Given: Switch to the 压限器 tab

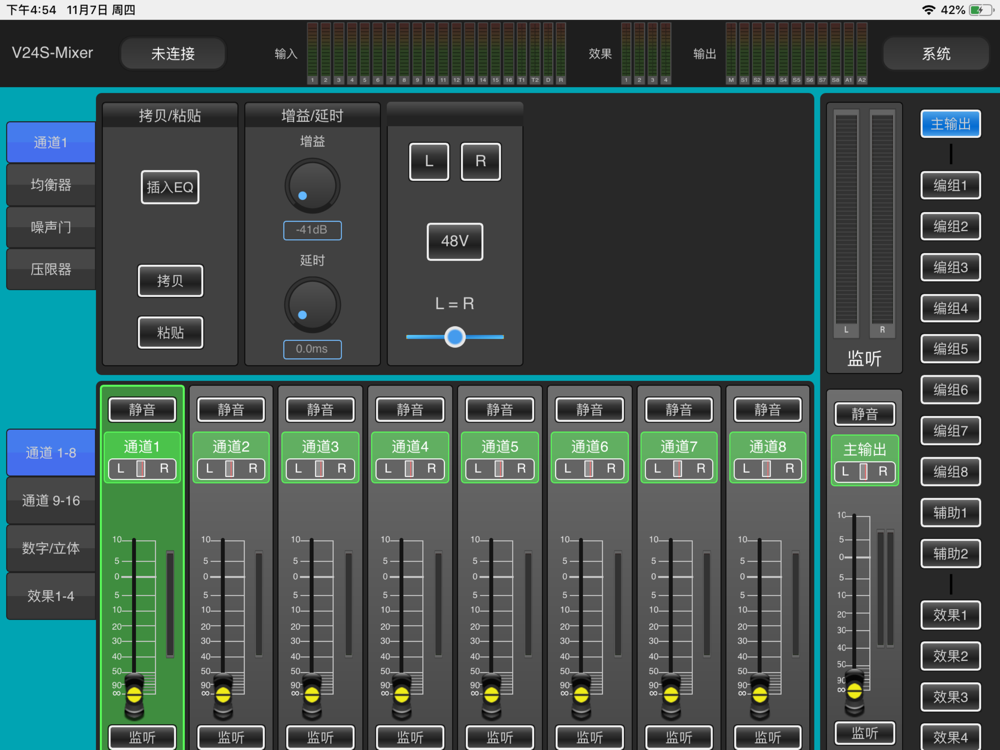Looking at the screenshot, I should tap(51, 269).
